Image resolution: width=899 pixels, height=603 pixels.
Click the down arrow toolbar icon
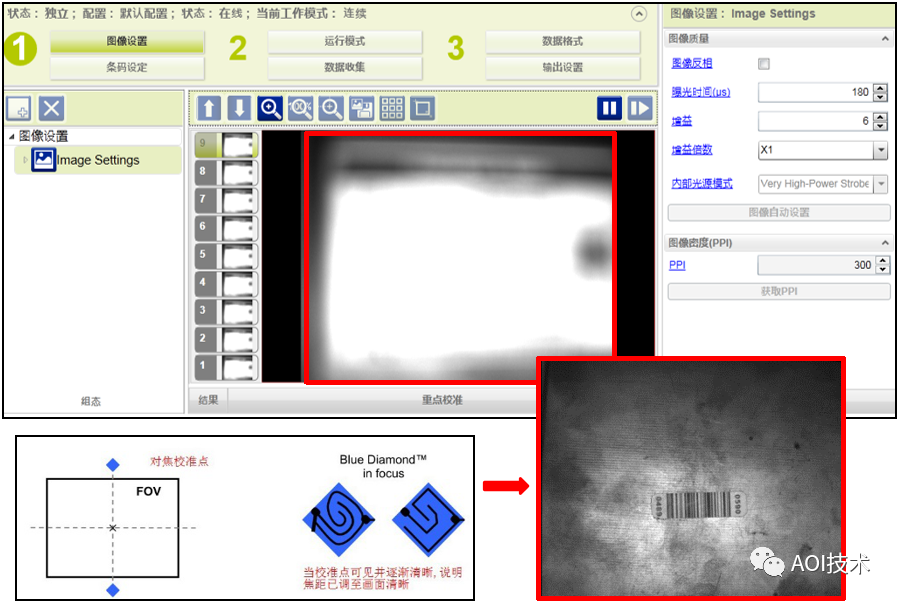coord(240,108)
